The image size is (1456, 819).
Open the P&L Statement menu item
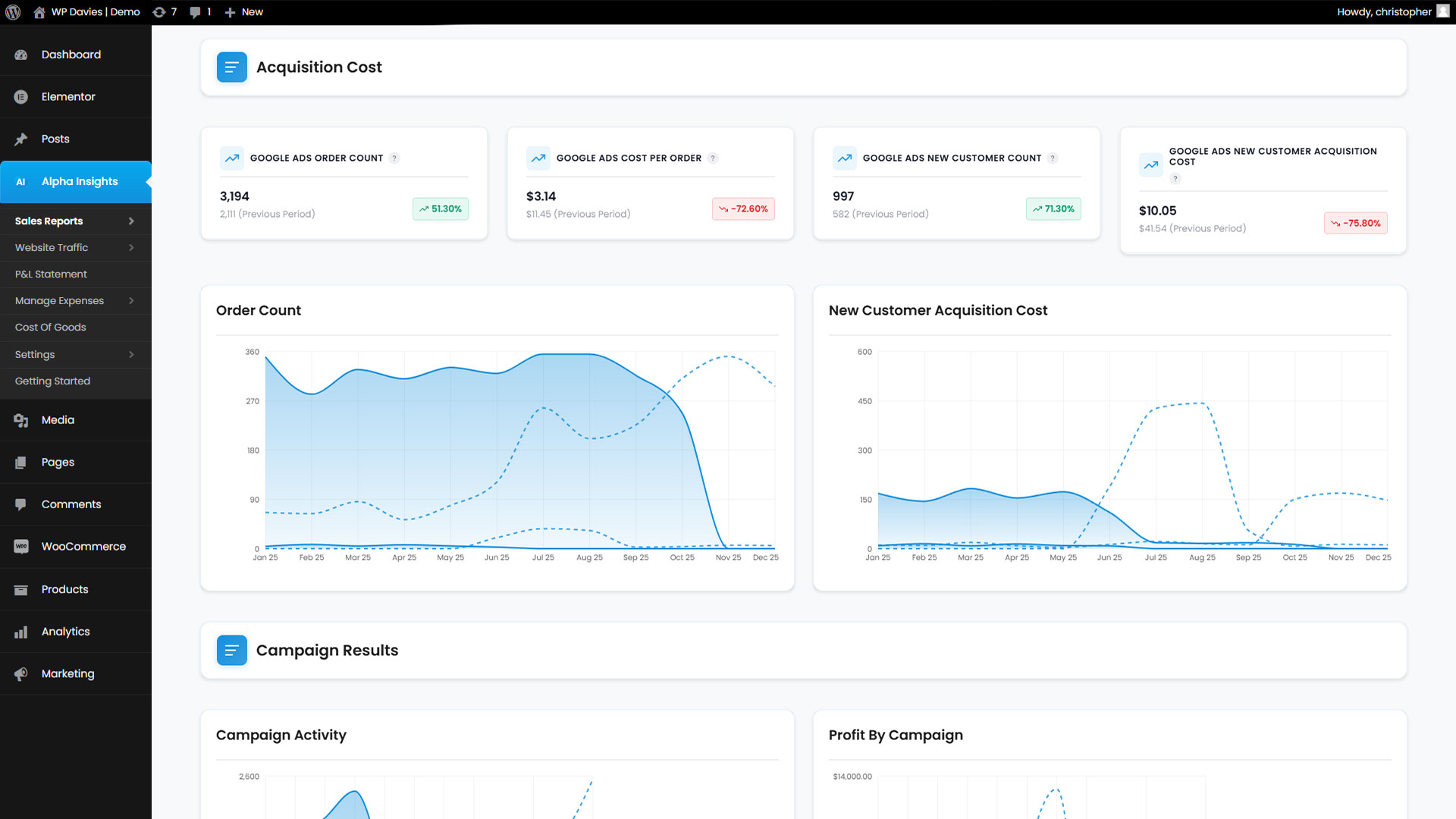[x=51, y=275]
